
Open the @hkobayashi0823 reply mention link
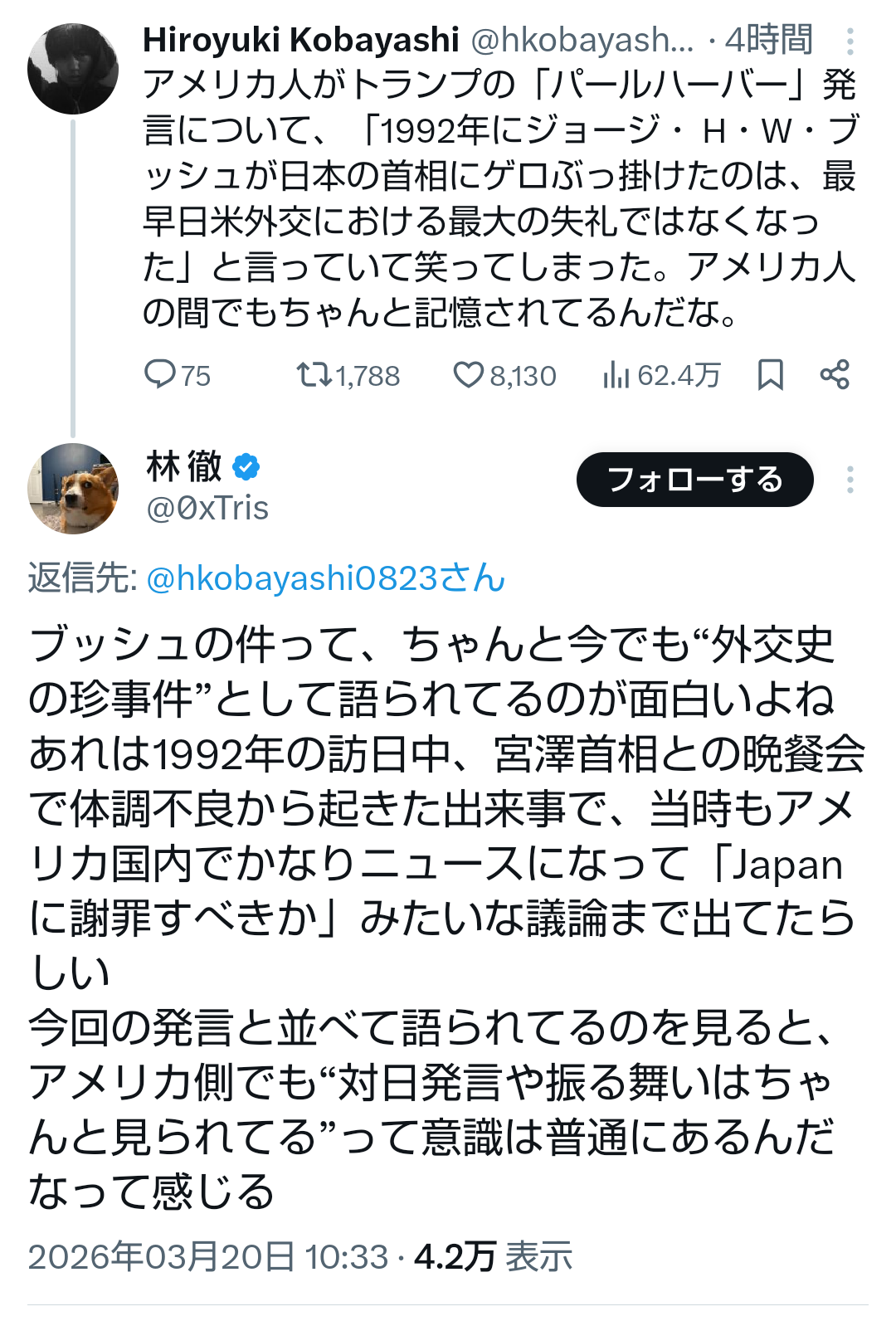coord(325,578)
